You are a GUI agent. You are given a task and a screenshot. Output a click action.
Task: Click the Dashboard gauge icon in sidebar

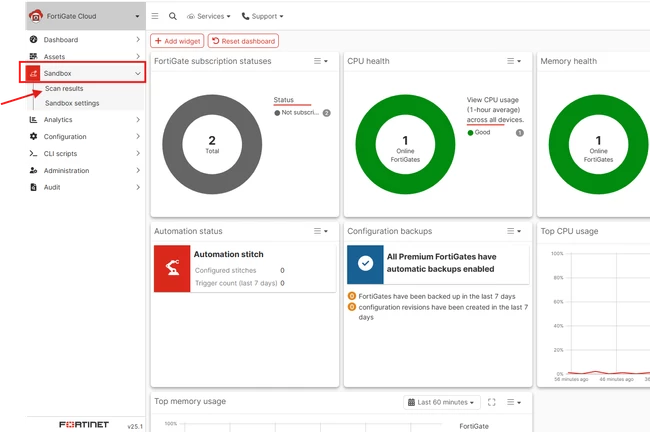pos(34,39)
